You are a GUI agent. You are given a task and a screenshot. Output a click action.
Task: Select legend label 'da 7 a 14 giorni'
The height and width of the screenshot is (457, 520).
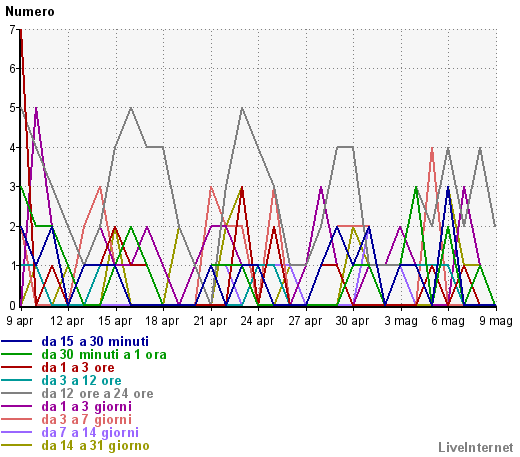click(90, 432)
